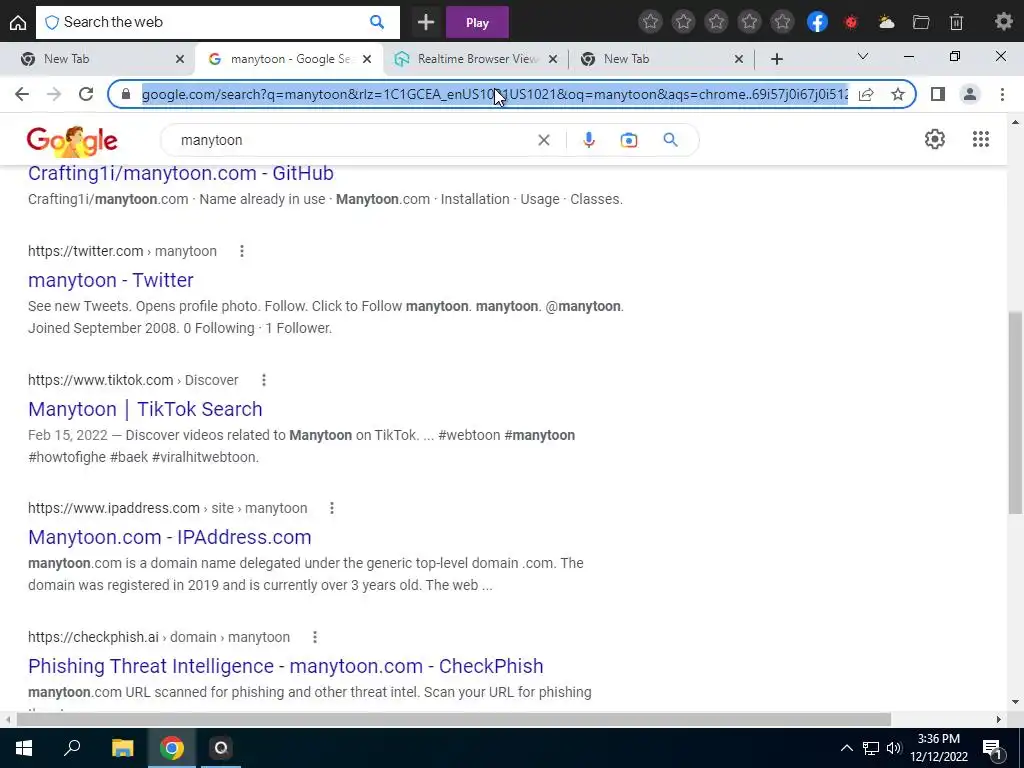The image size is (1024, 768).
Task: Open a new Chrome tab
Action: coord(776,59)
